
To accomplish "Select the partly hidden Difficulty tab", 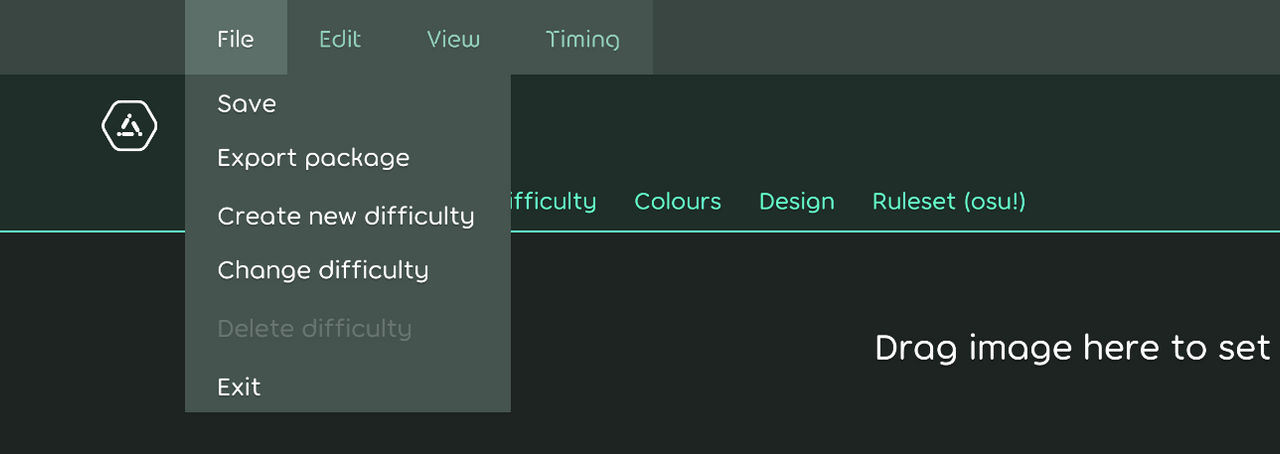I will (x=554, y=201).
